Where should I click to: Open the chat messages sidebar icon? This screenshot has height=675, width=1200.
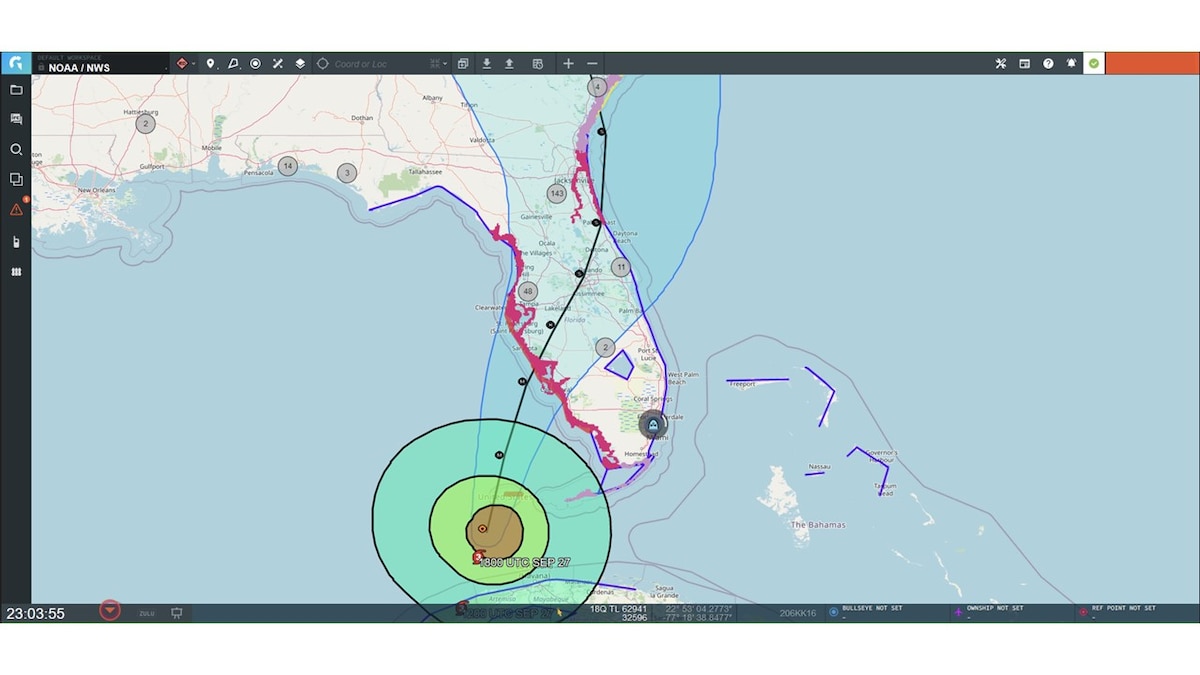click(x=16, y=119)
